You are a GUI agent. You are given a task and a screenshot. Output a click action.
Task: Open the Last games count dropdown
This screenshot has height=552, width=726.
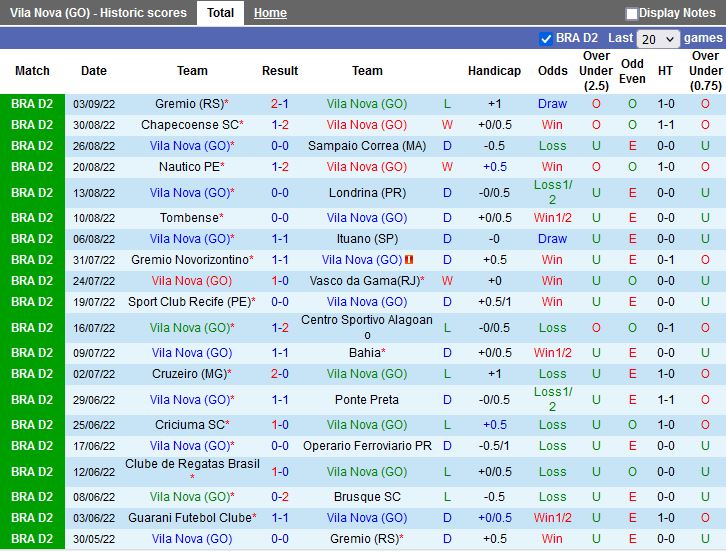pos(658,39)
